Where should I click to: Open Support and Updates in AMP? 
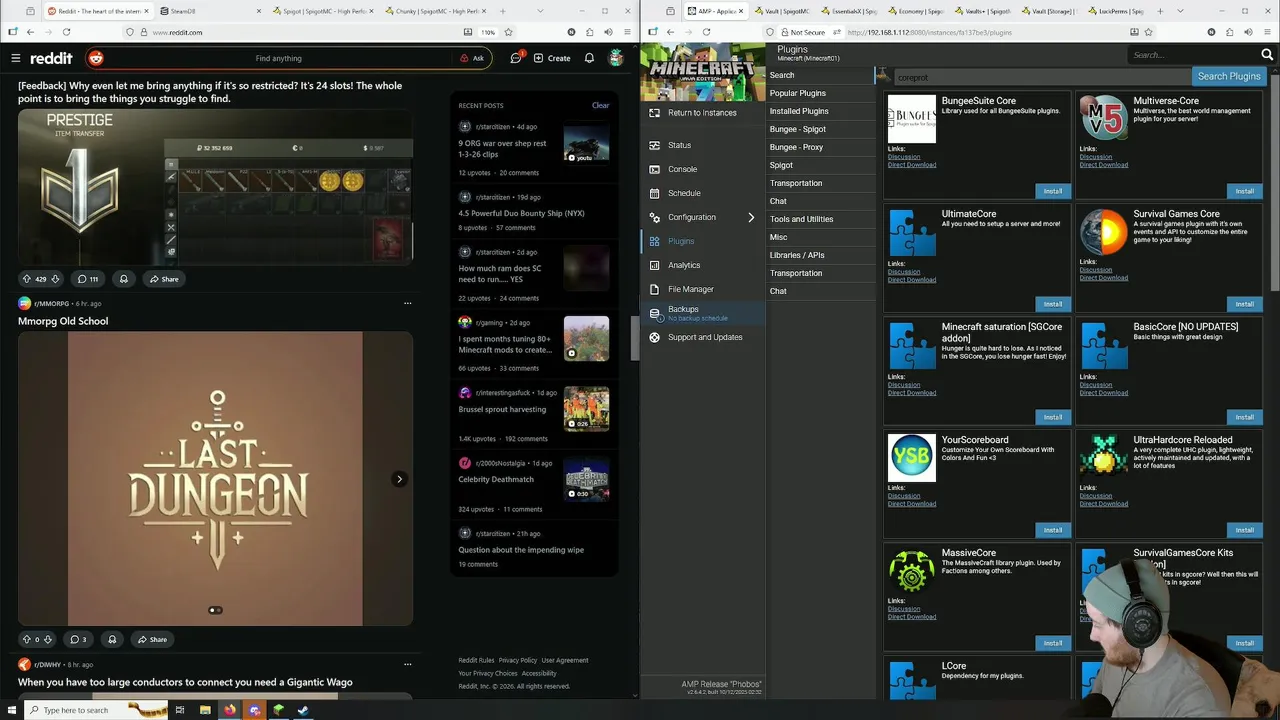(705, 337)
